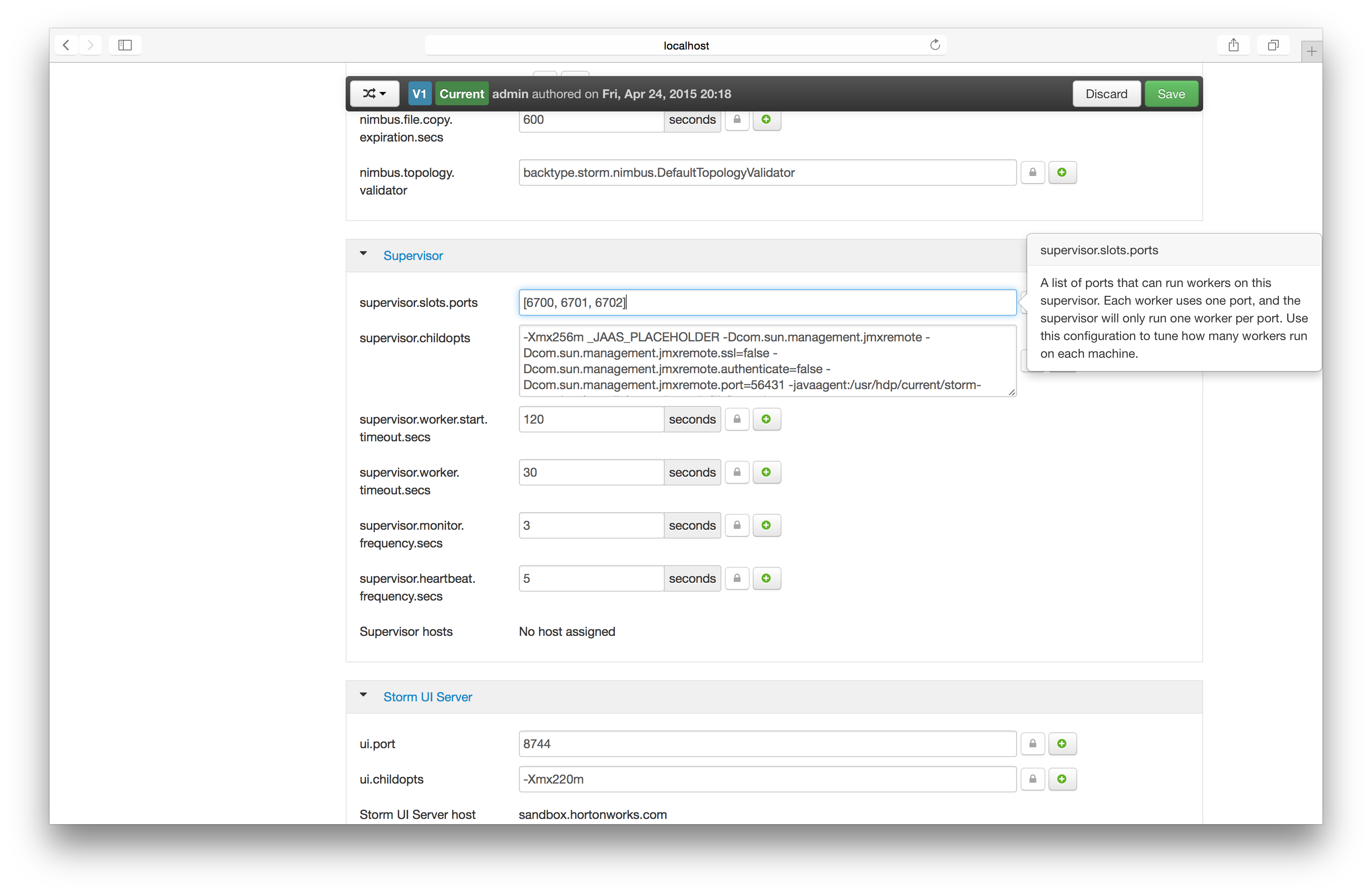This screenshot has width=1372, height=895.
Task: Save the configuration changes
Action: 1171,93
